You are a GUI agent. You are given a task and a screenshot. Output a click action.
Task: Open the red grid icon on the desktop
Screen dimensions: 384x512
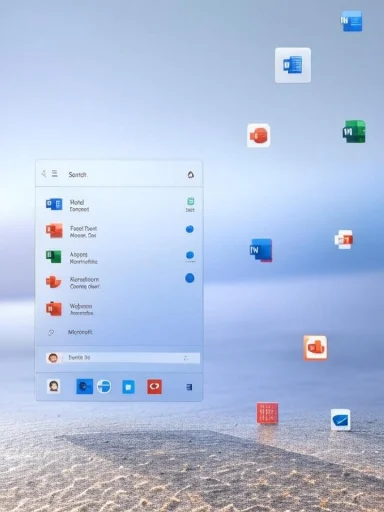point(267,413)
